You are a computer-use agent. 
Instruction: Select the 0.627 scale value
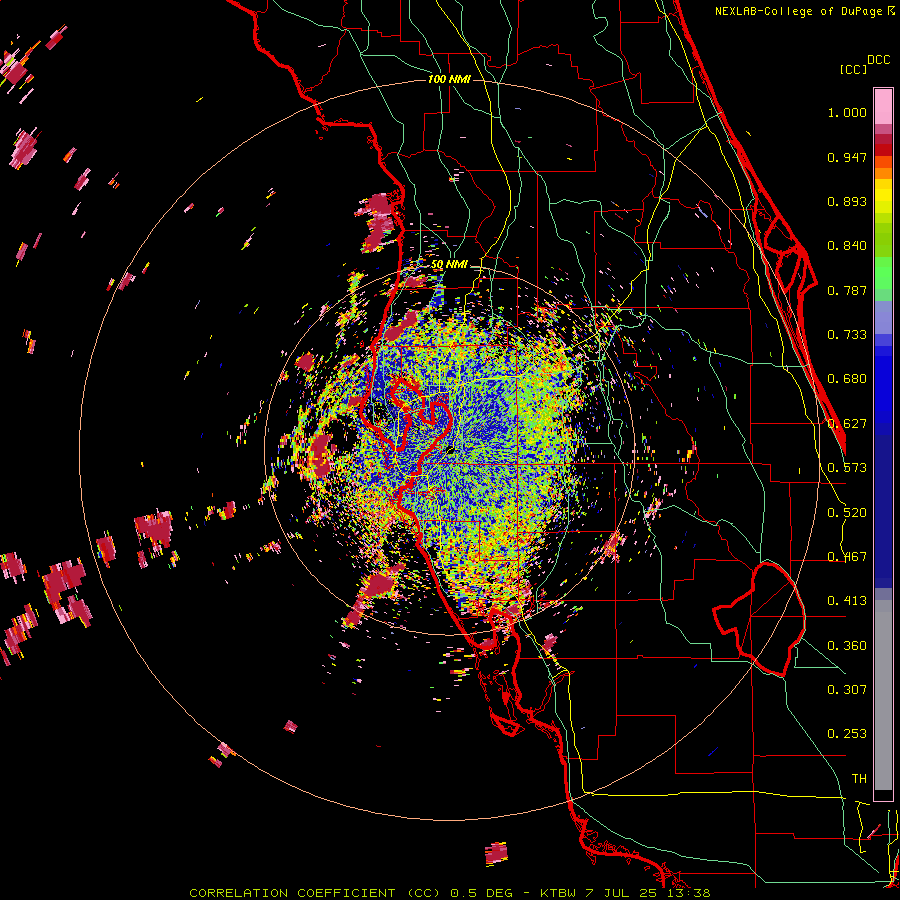(x=847, y=424)
